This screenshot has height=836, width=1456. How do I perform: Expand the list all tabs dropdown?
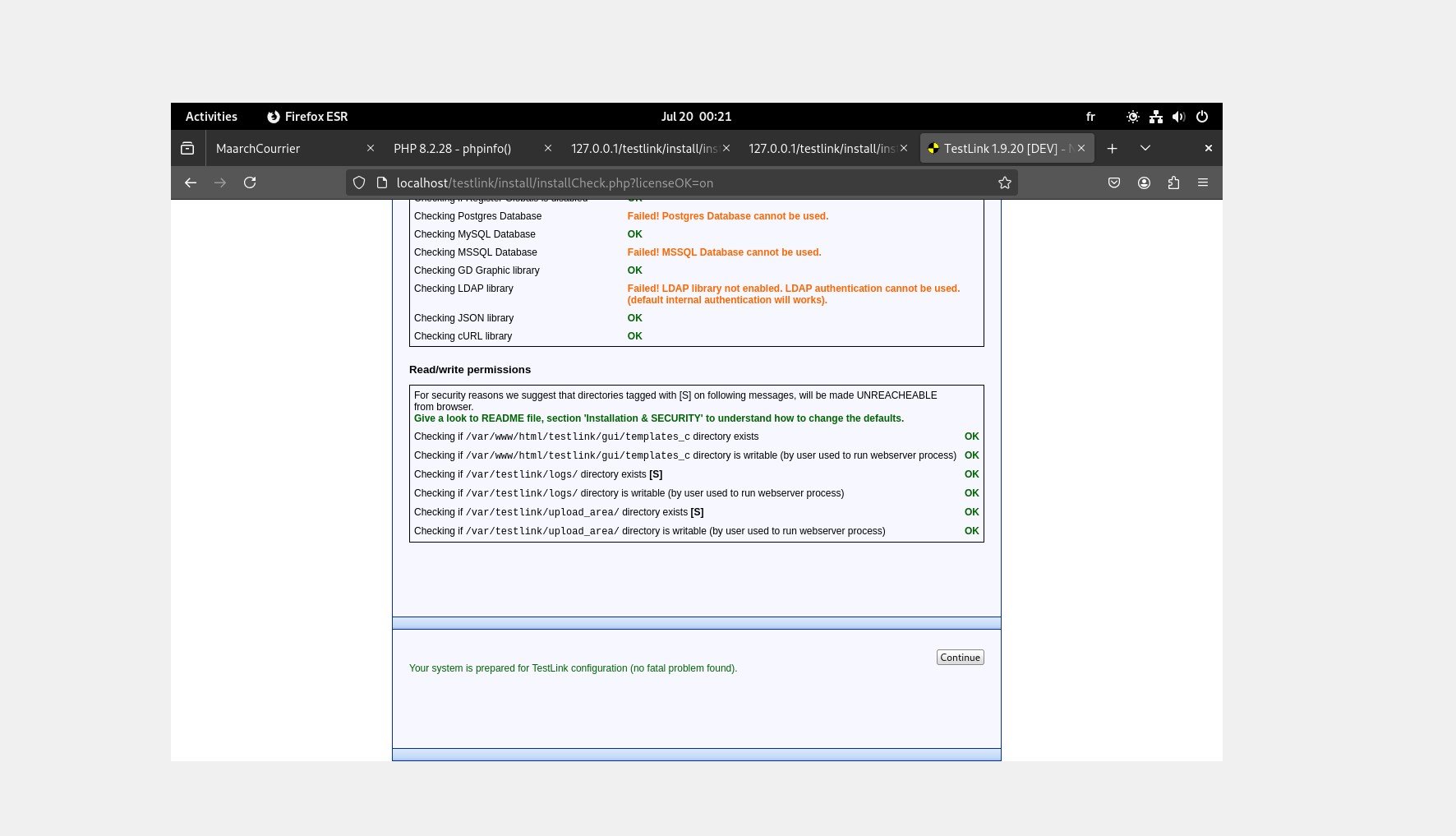pos(1145,148)
